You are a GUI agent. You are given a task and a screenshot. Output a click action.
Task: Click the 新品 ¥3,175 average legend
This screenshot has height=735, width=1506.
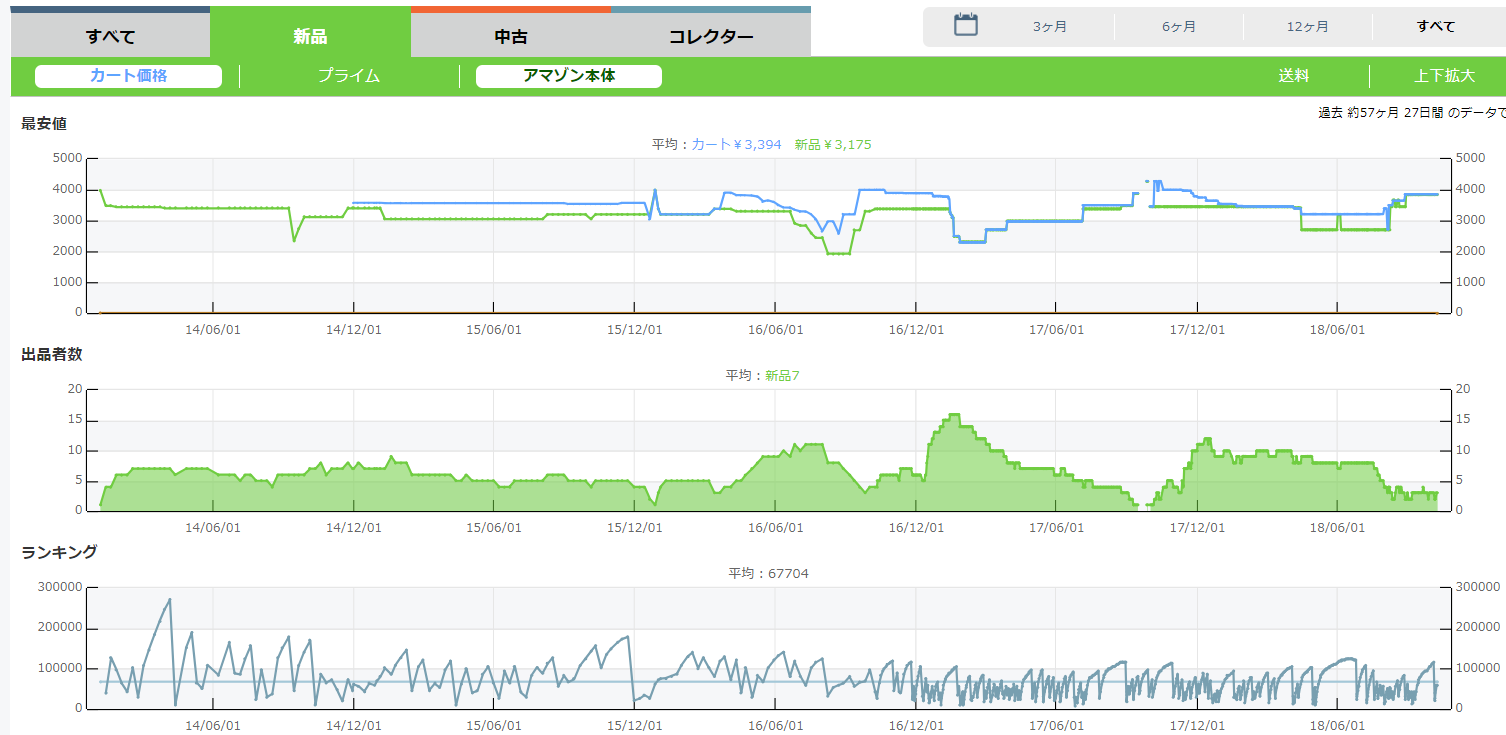click(833, 145)
